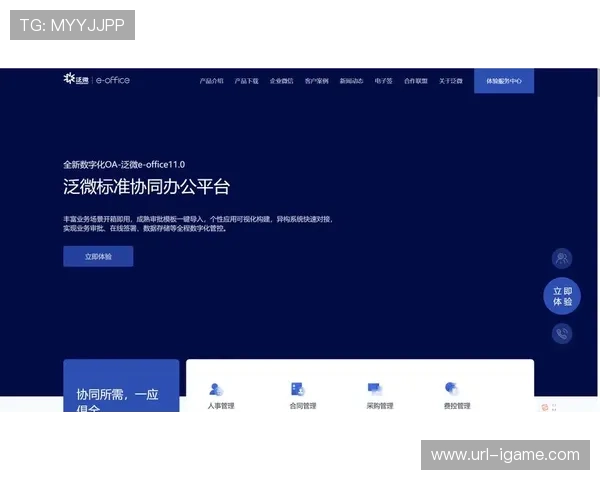Select the 人事管理 icon

216,389
